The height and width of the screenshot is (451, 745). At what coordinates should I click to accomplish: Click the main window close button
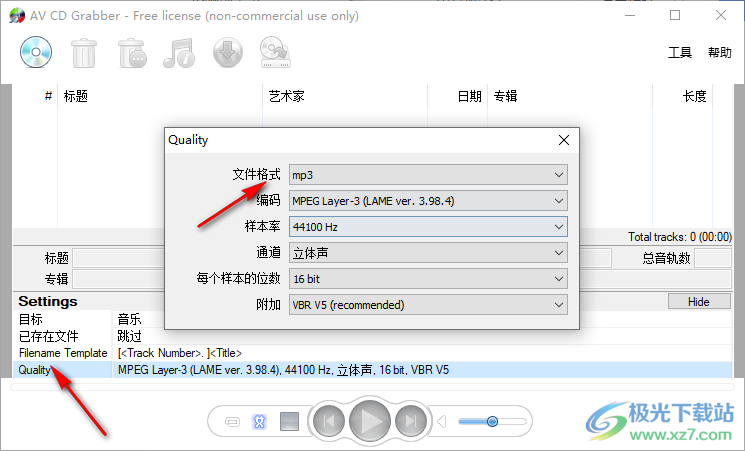pos(721,15)
